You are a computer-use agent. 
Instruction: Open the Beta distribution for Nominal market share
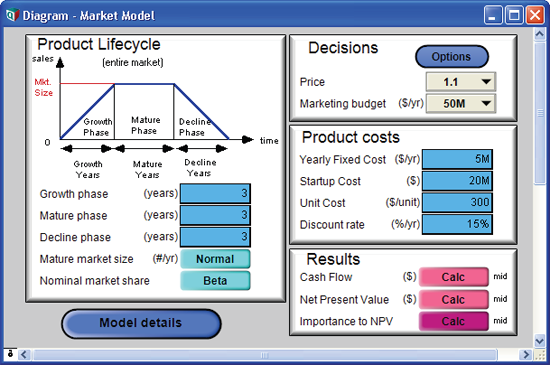[215, 280]
